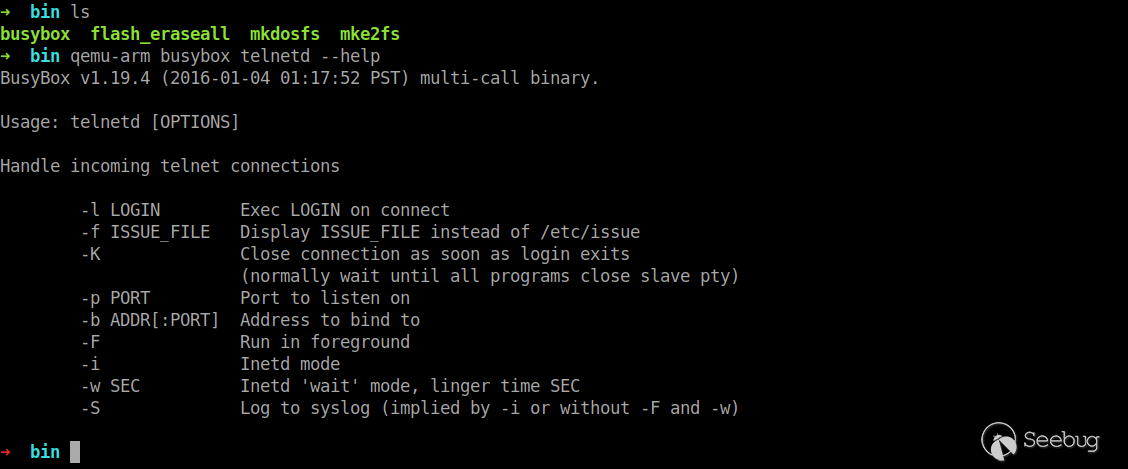Image resolution: width=1128 pixels, height=469 pixels.
Task: Select the flash_eraseall file name
Action: pyautogui.click(x=155, y=34)
